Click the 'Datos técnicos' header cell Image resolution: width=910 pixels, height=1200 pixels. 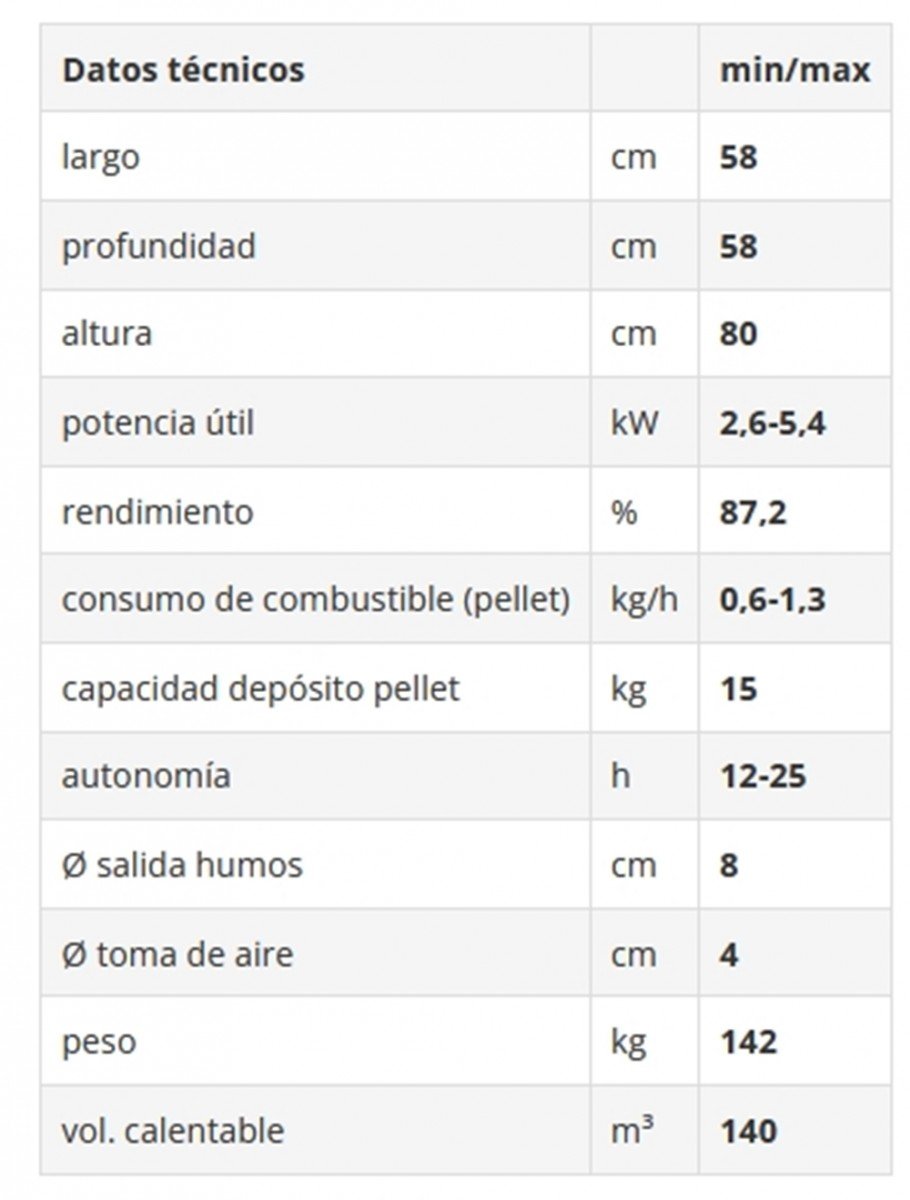coord(183,70)
